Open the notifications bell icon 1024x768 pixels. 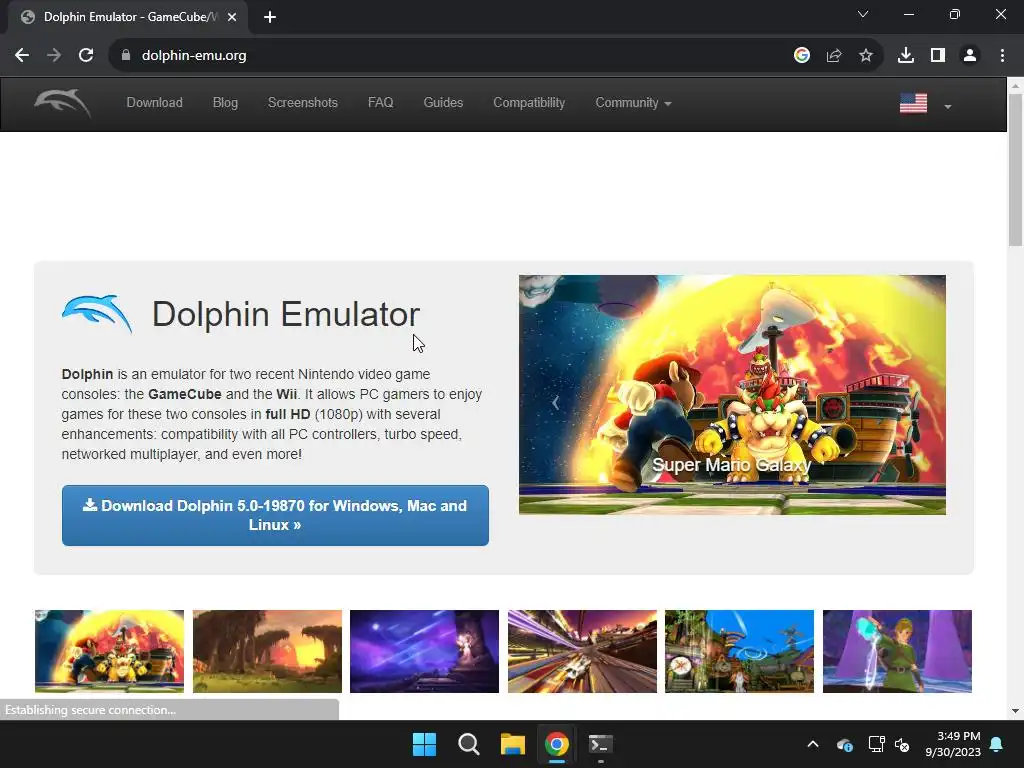pos(997,744)
